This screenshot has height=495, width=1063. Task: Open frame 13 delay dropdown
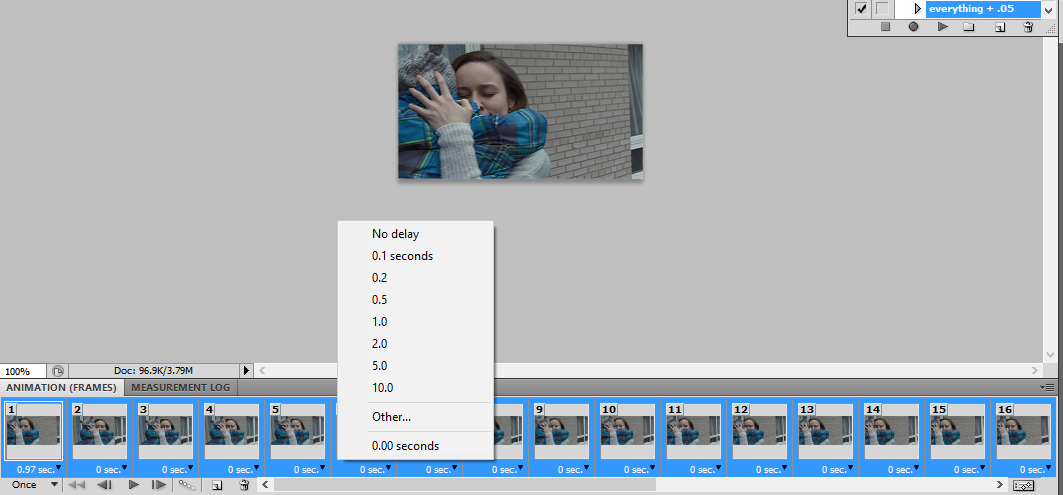pos(838,469)
